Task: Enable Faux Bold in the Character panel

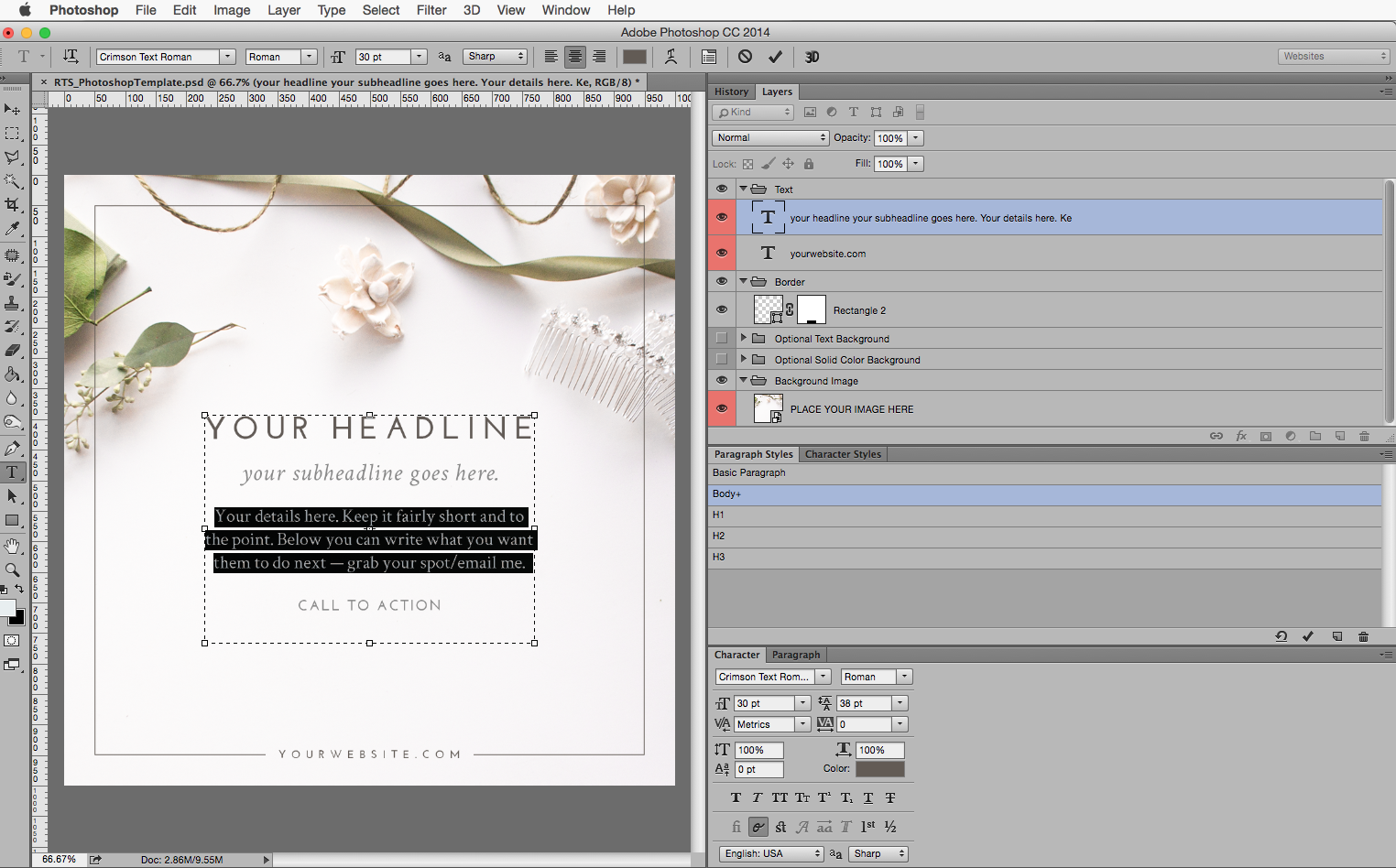Action: 736,797
